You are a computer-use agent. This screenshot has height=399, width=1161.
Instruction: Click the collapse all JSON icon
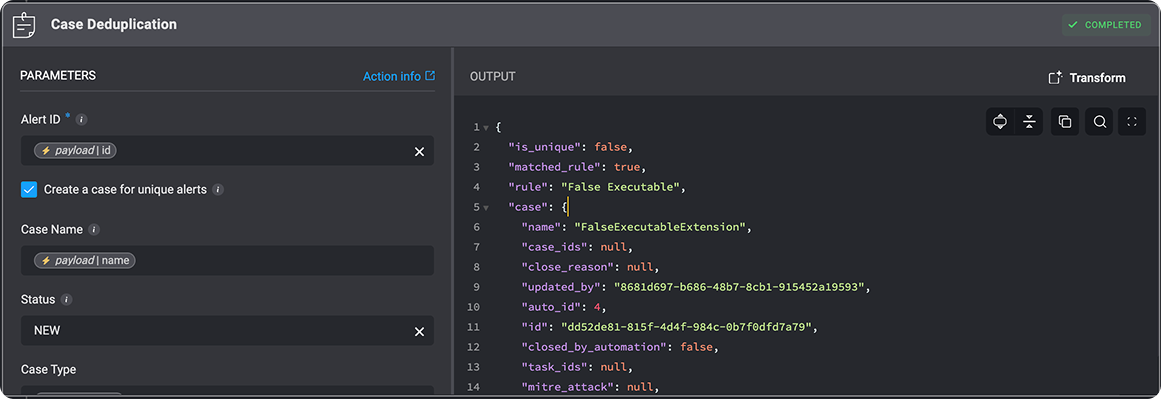(x=1028, y=122)
